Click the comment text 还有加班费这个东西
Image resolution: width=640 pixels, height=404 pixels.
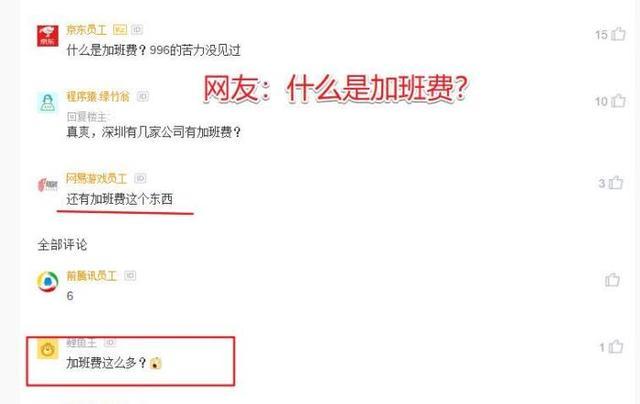[120, 199]
